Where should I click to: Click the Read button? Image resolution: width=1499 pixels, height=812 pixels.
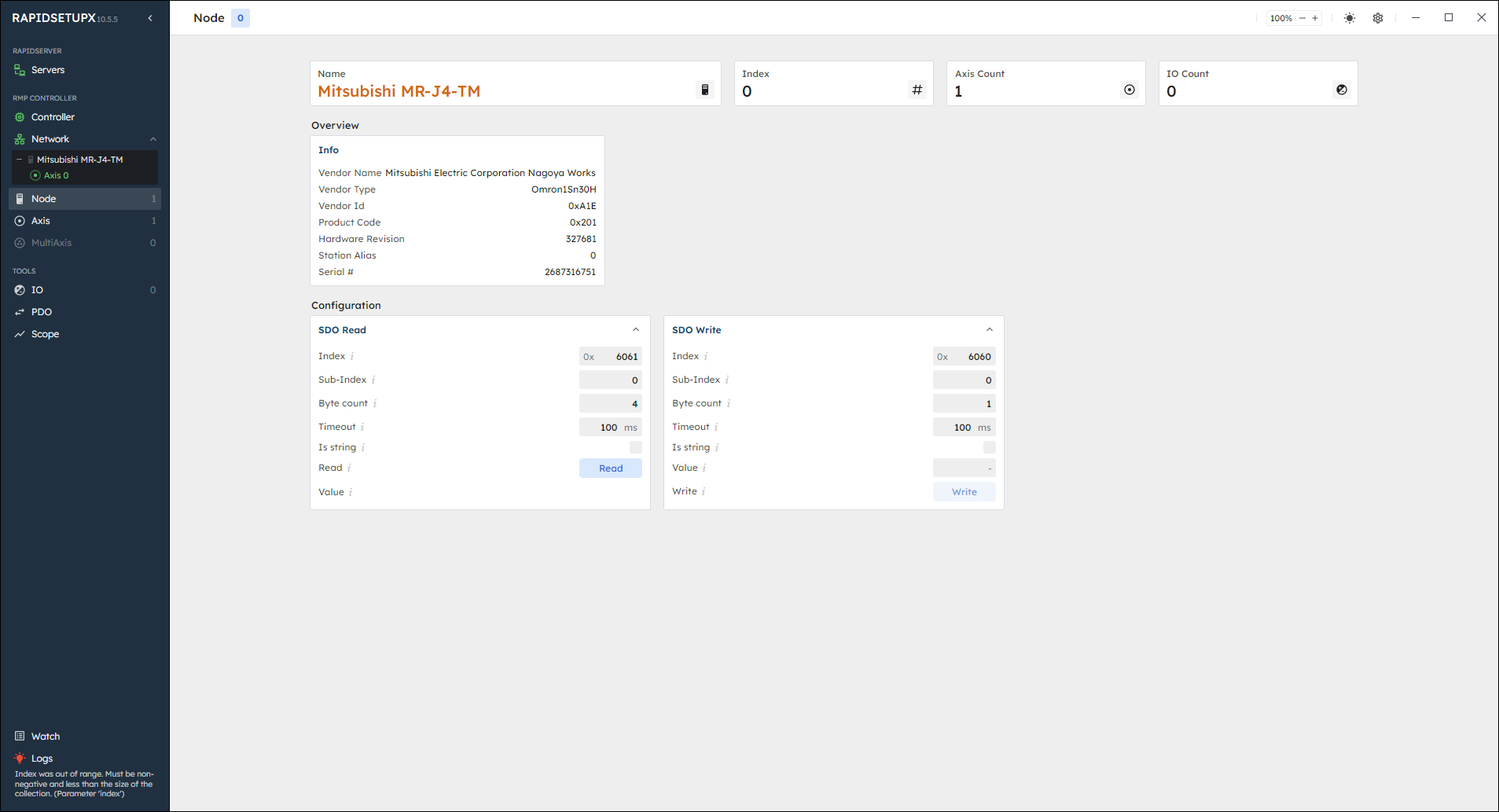click(611, 468)
